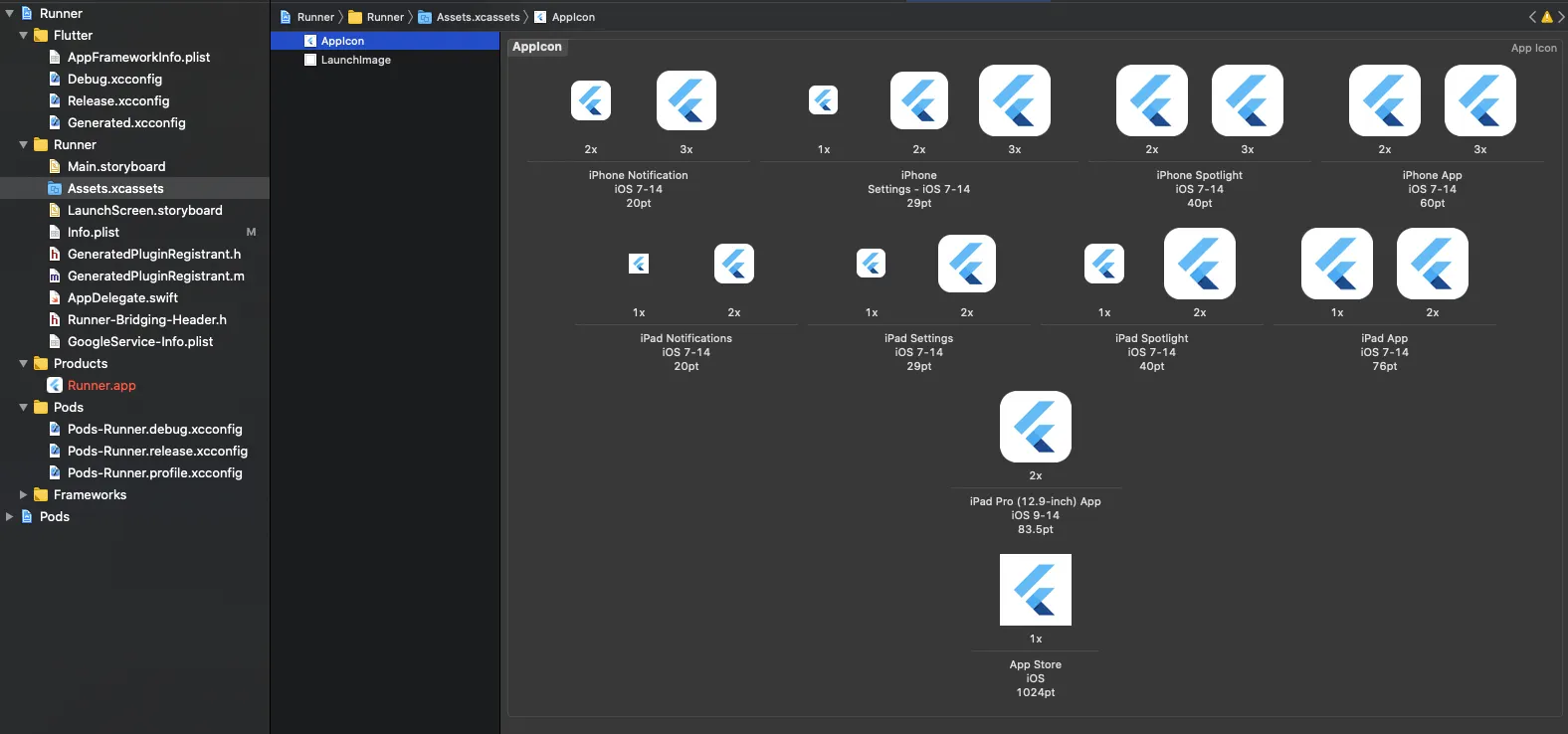Select LaunchImage in the asset list
The width and height of the screenshot is (1568, 734).
coord(385,60)
